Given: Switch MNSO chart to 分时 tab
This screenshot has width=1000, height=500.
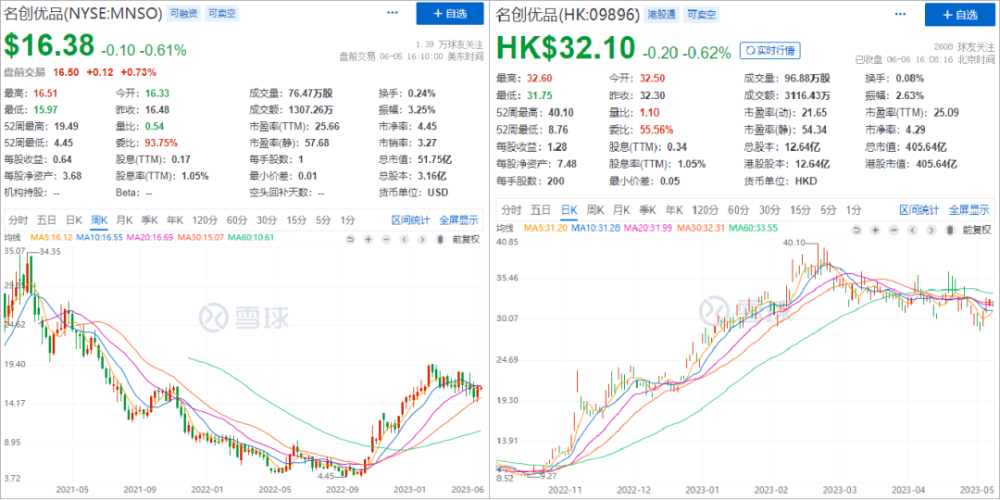Looking at the screenshot, I should (18, 220).
